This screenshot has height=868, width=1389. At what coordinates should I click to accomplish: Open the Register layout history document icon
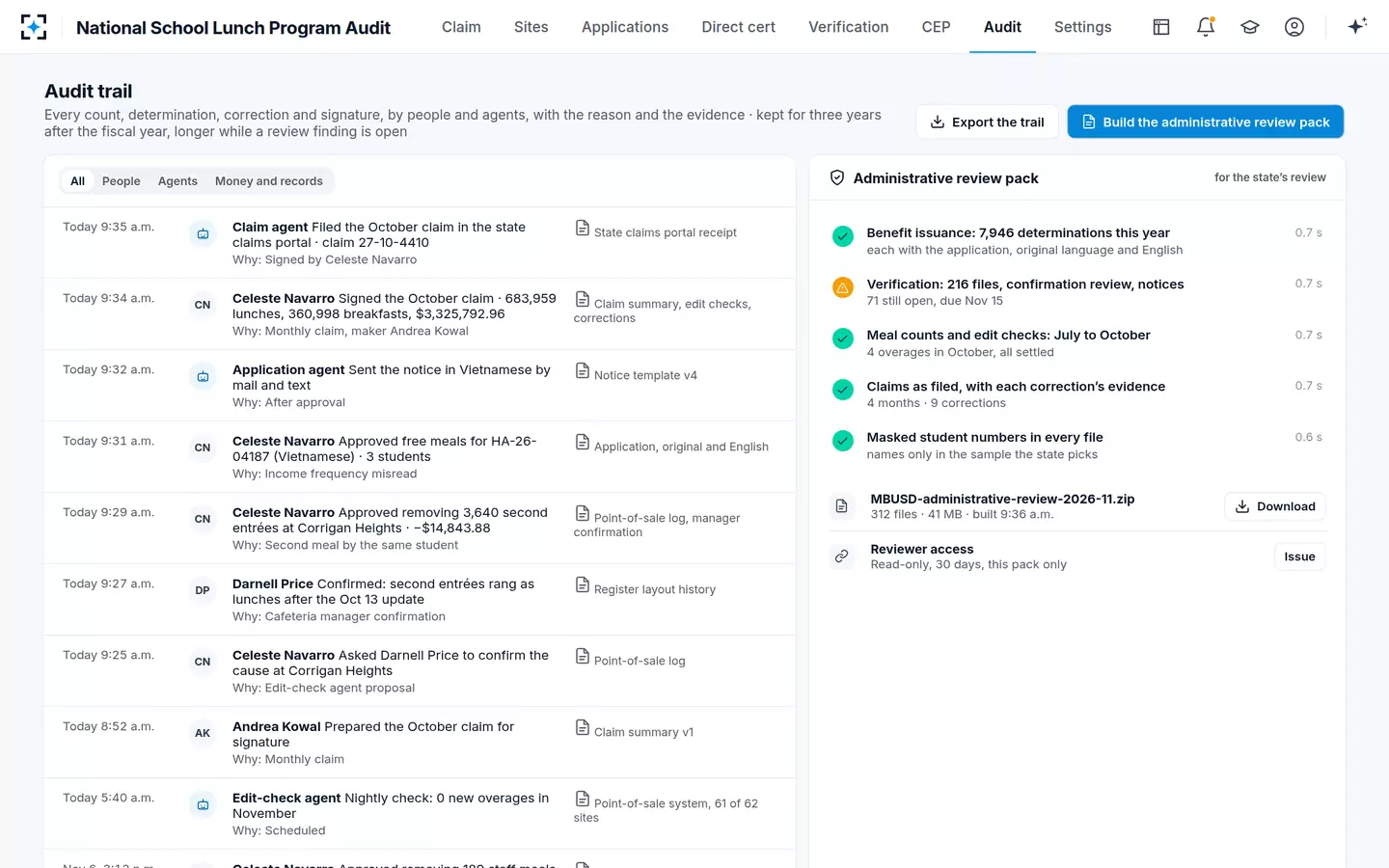point(583,585)
